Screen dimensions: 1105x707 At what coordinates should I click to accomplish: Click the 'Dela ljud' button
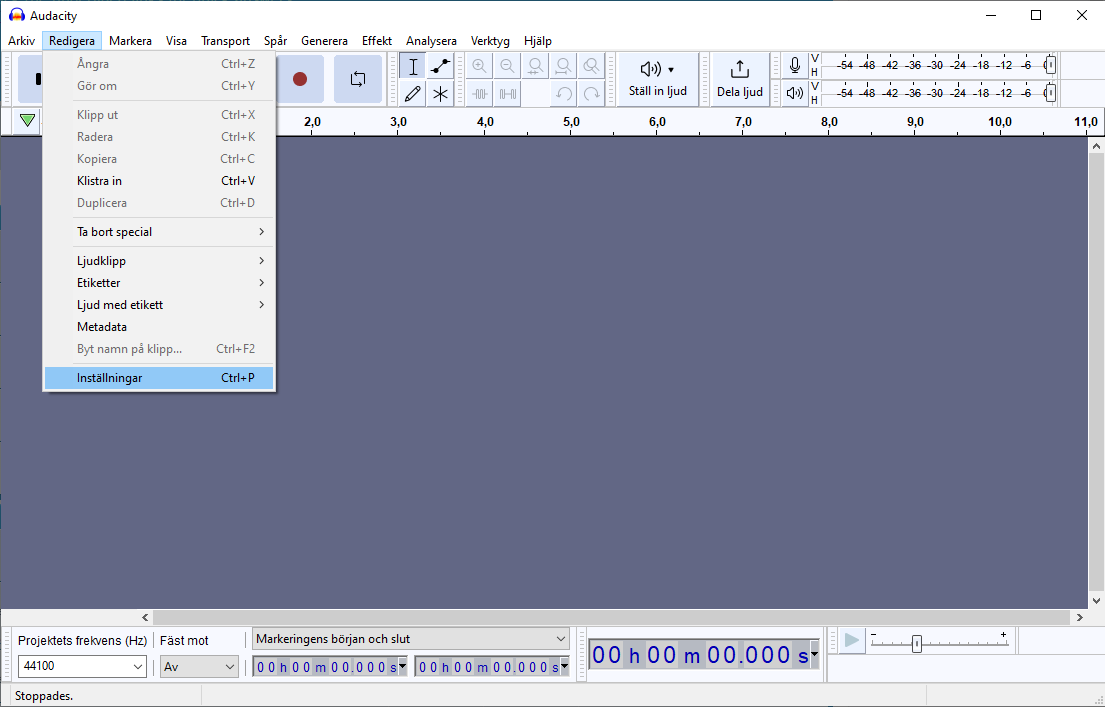[x=739, y=81]
